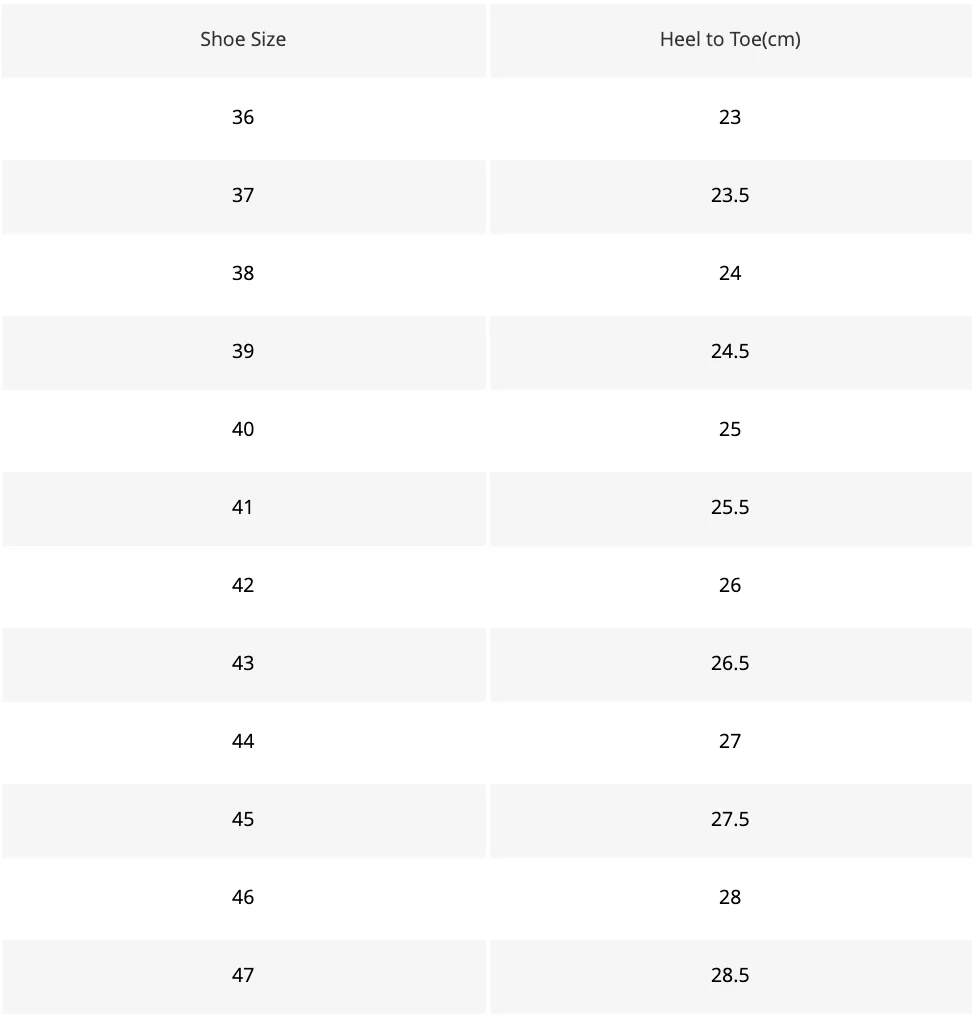Image resolution: width=974 pixels, height=1018 pixels.
Task: Select shoe size 44 cell
Action: point(243,741)
